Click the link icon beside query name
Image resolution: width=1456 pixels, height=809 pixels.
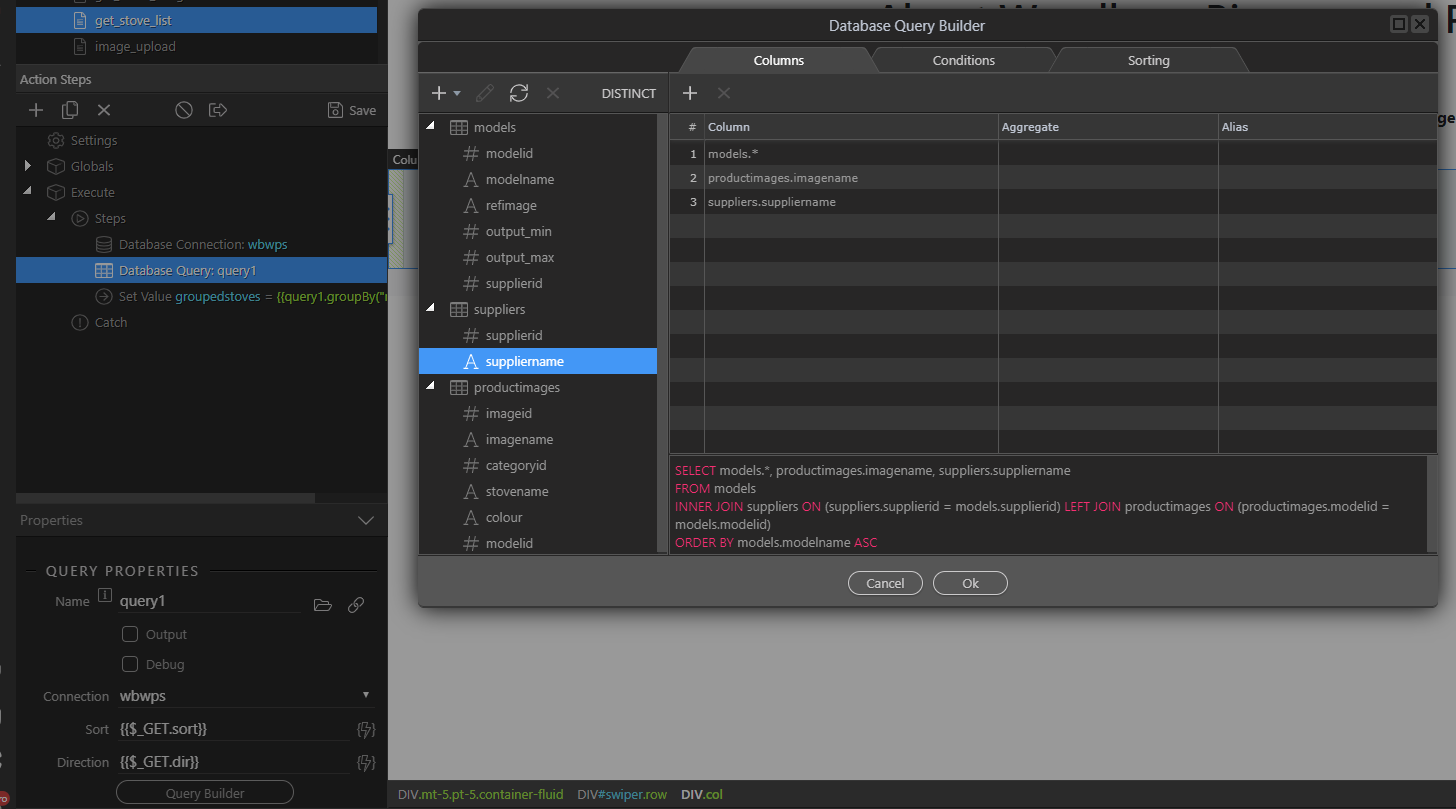[x=355, y=605]
